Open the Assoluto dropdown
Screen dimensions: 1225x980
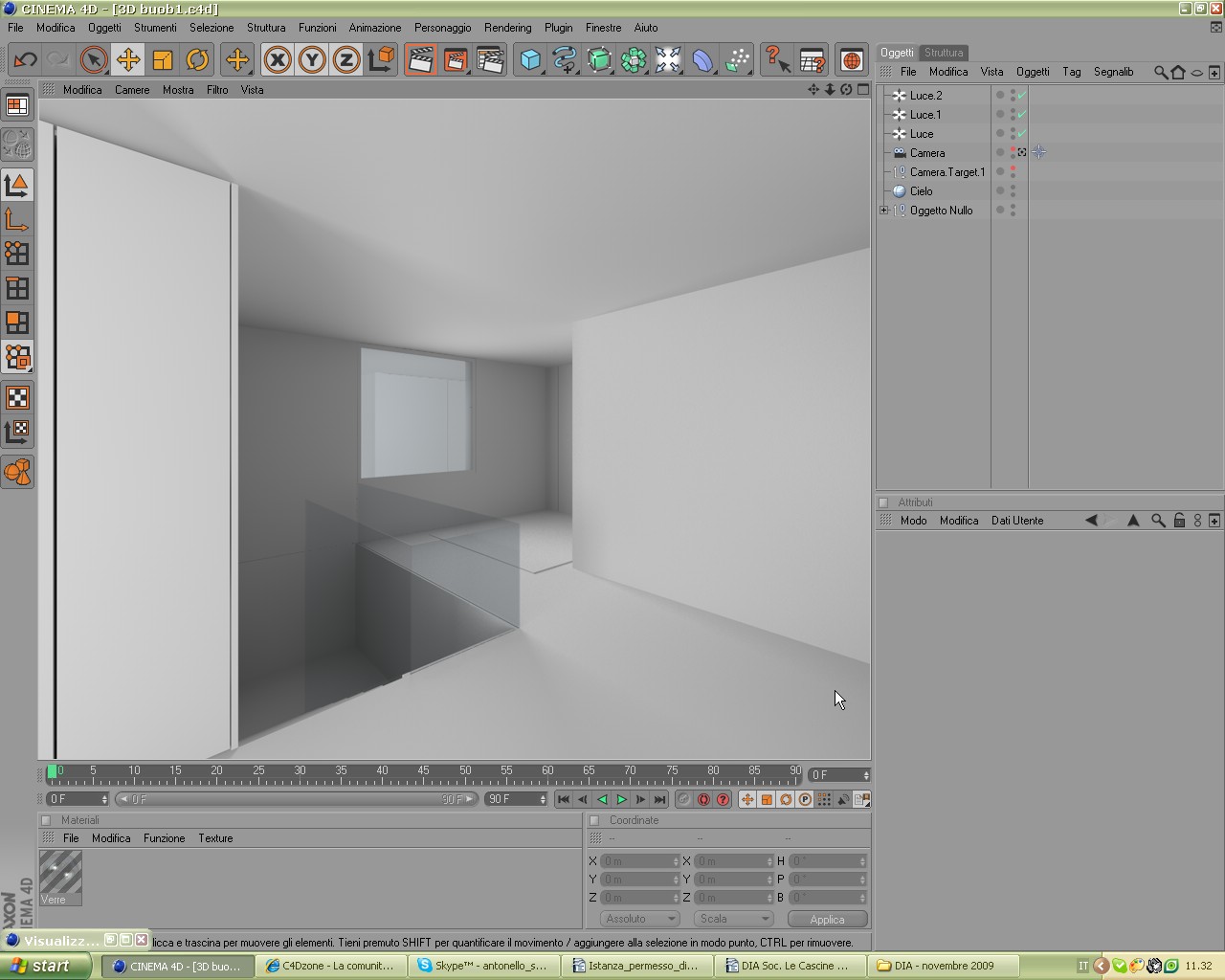[640, 919]
